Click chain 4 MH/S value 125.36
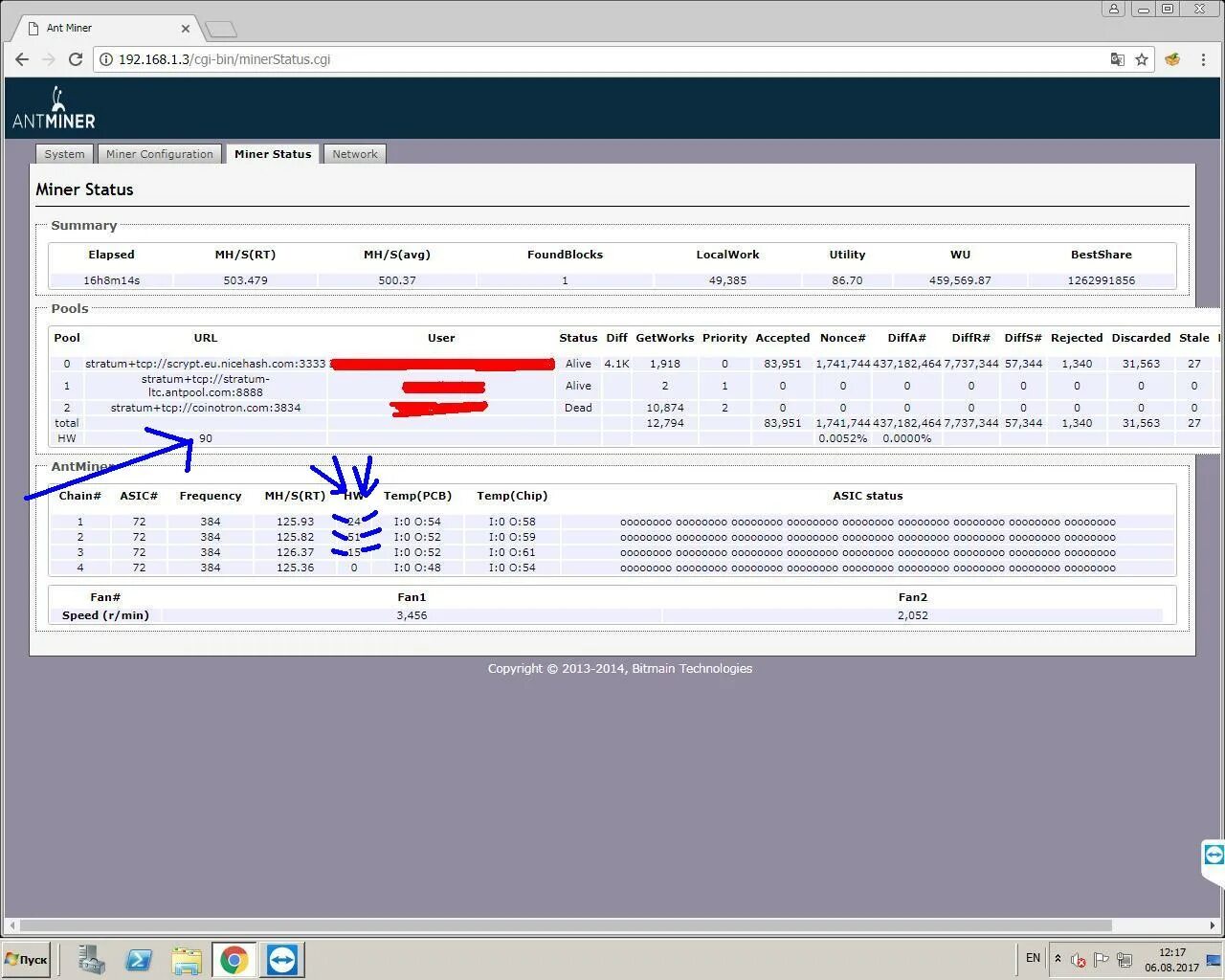The image size is (1225, 980). coord(295,568)
